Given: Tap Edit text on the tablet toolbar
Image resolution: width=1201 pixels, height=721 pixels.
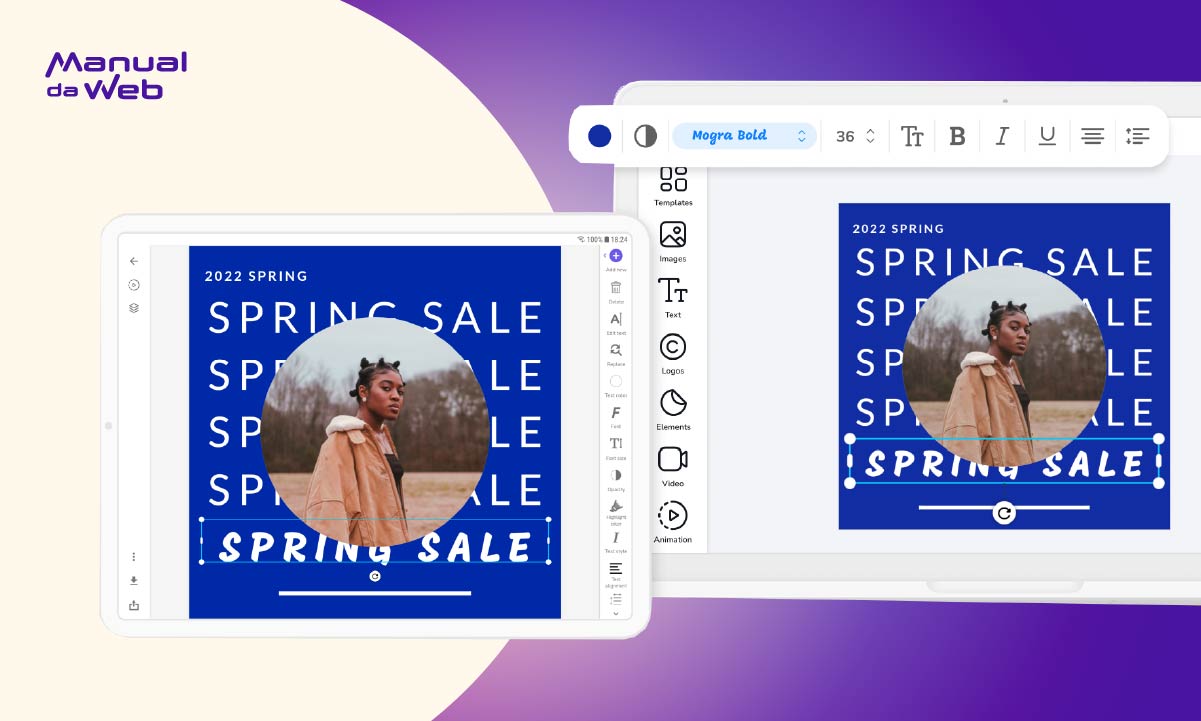Looking at the screenshot, I should 616,321.
